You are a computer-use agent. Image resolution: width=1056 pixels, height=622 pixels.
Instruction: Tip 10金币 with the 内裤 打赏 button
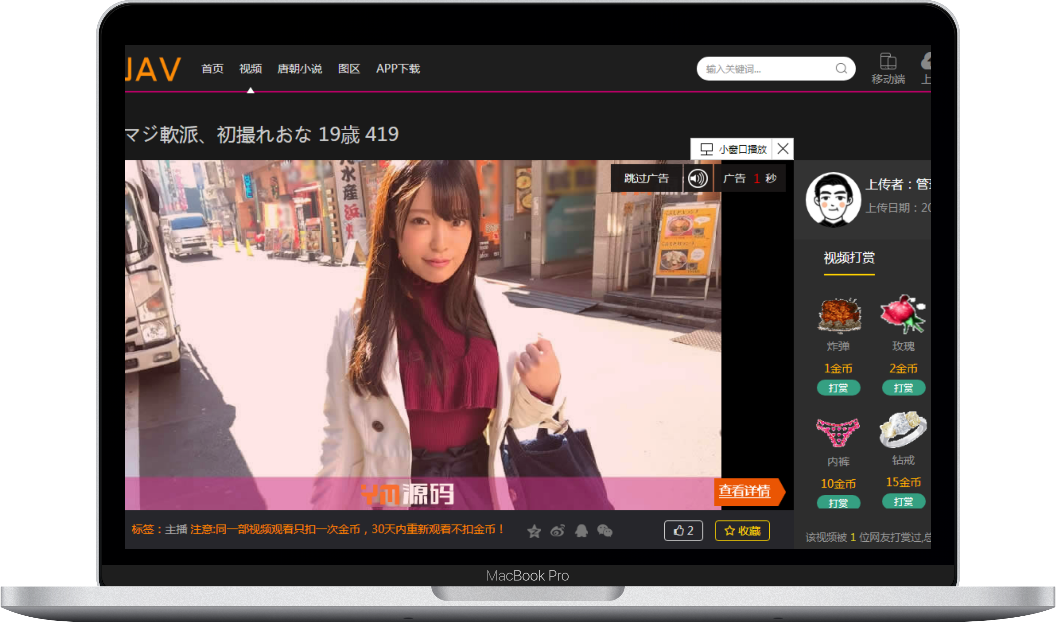tap(838, 503)
